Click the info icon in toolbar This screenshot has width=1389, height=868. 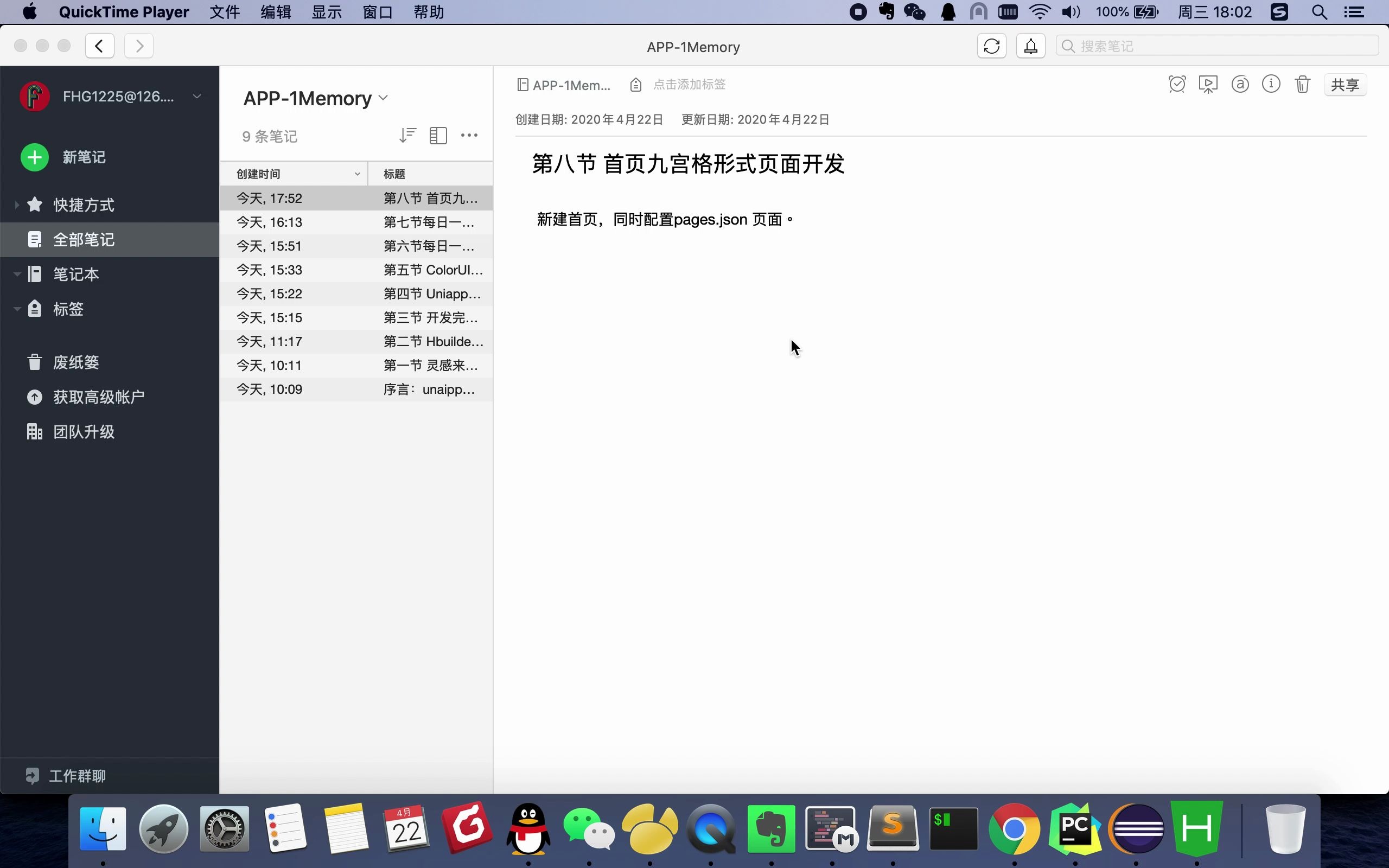[x=1271, y=84]
